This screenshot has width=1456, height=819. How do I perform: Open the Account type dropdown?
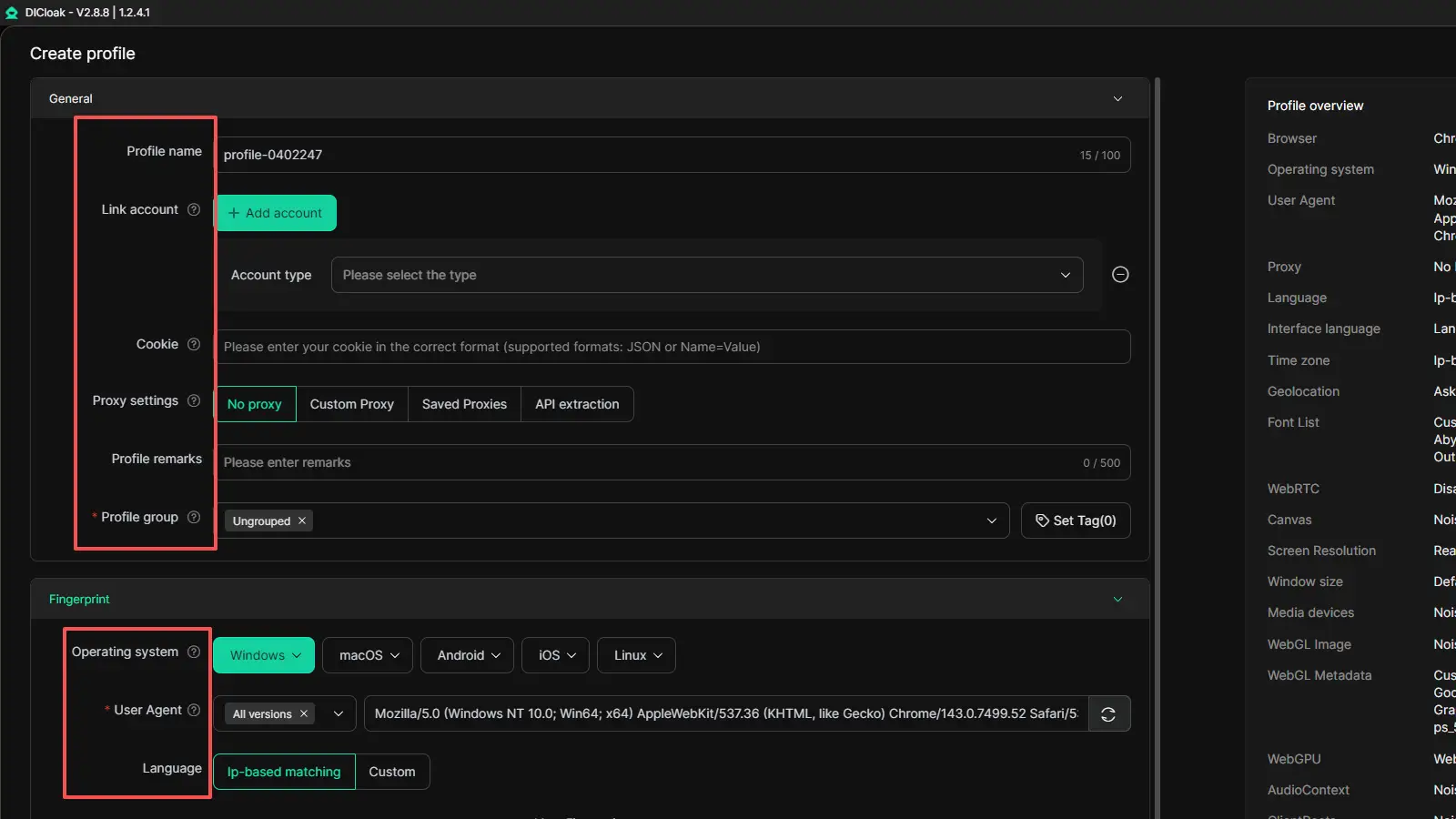(706, 275)
